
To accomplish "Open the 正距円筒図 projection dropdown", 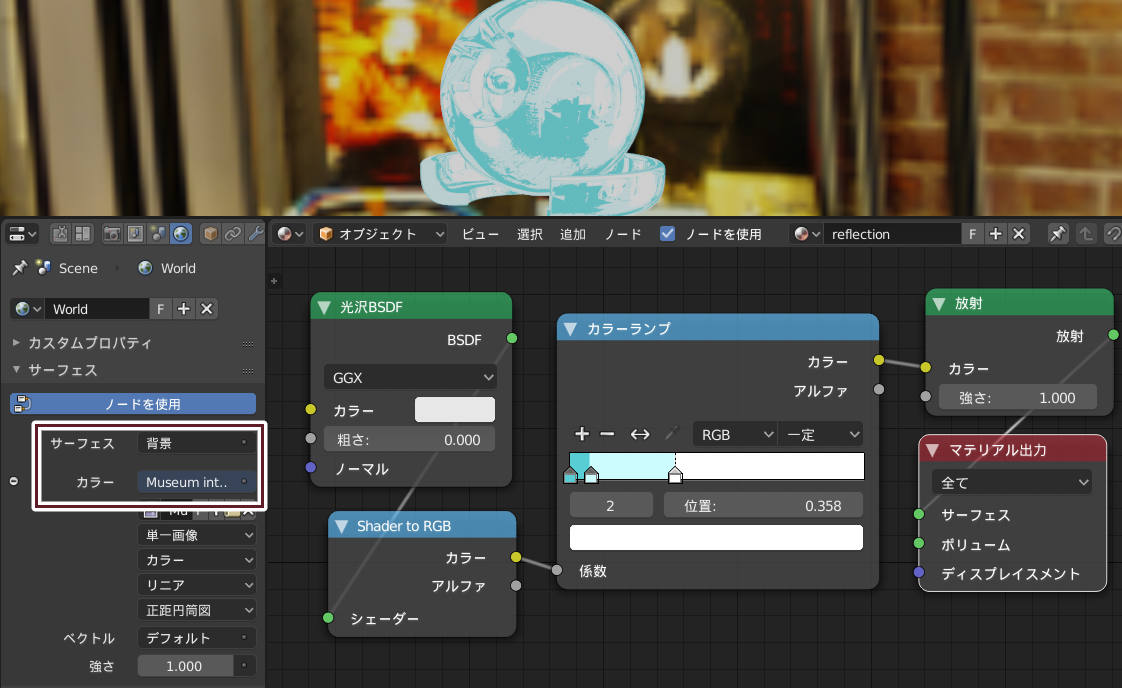I will [196, 610].
